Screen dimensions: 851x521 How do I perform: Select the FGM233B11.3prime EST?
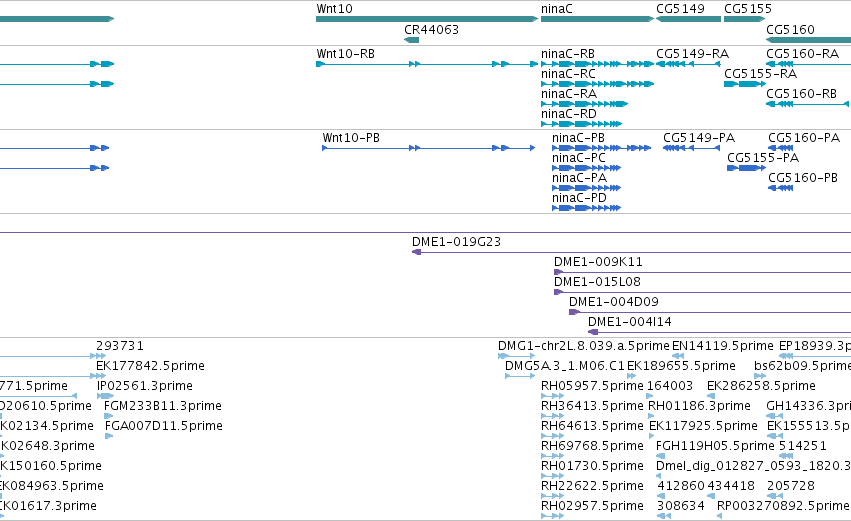(109, 416)
